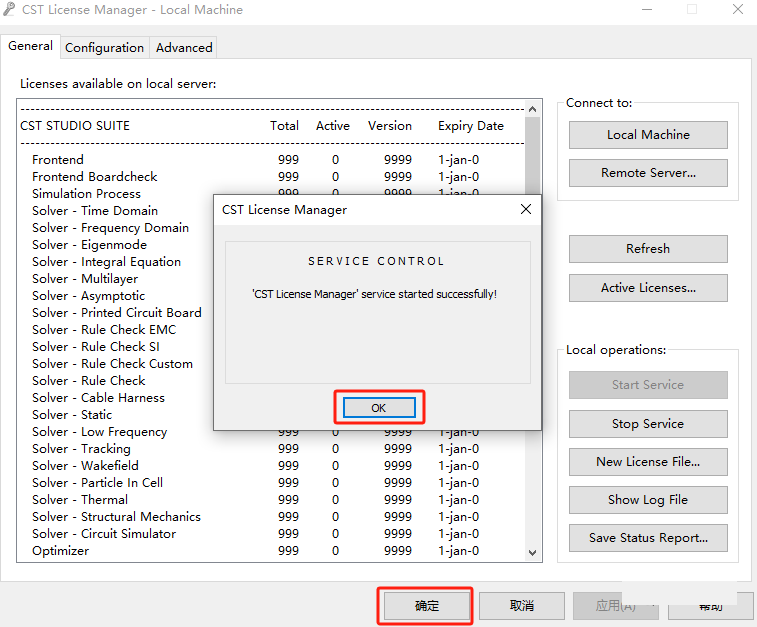Viewport: 757px width, 627px height.
Task: Click the Stop Service button
Action: coord(648,424)
